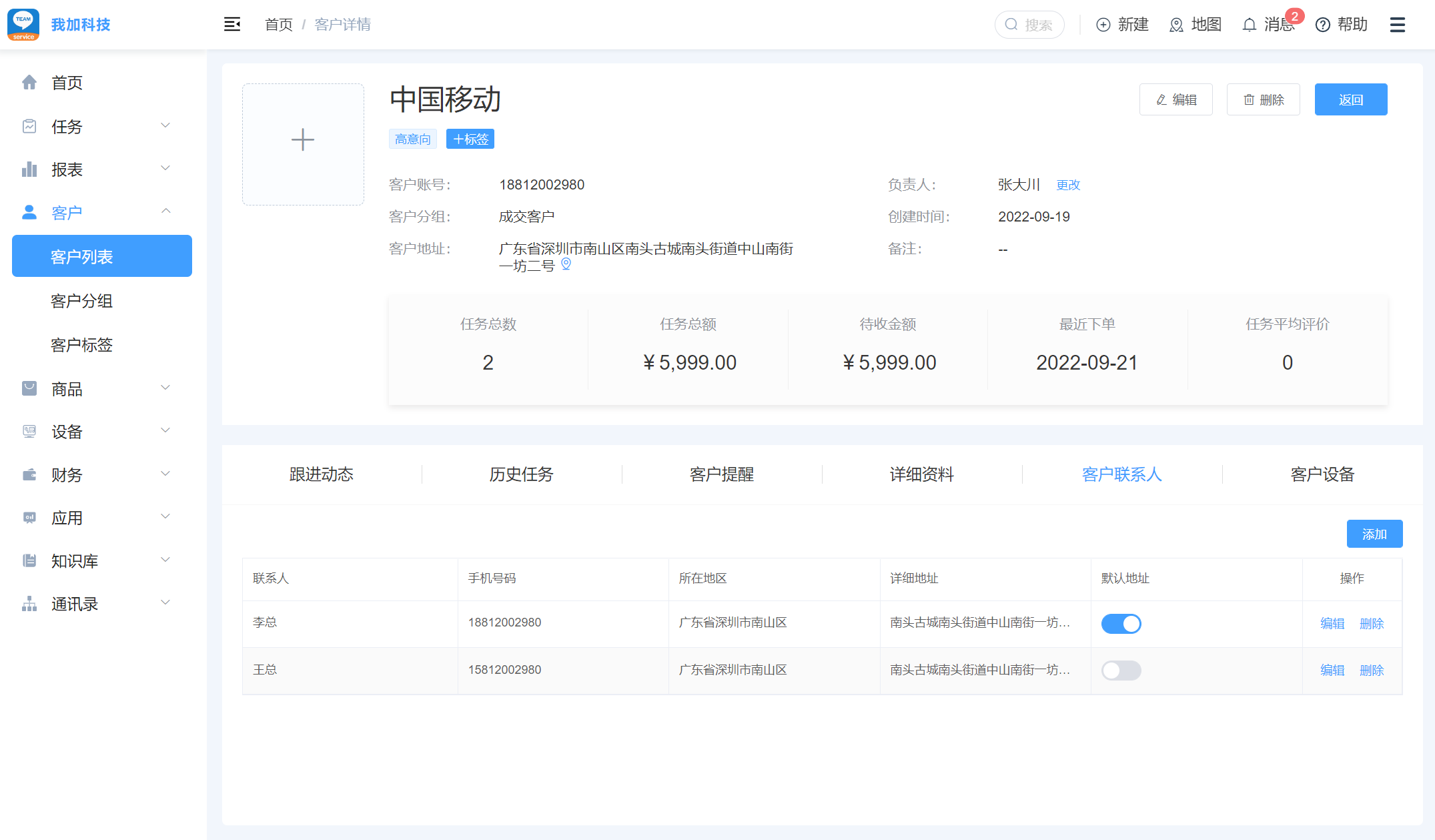This screenshot has width=1435, height=840.
Task: Open the top-right three-line menu icon
Action: pyautogui.click(x=1397, y=25)
